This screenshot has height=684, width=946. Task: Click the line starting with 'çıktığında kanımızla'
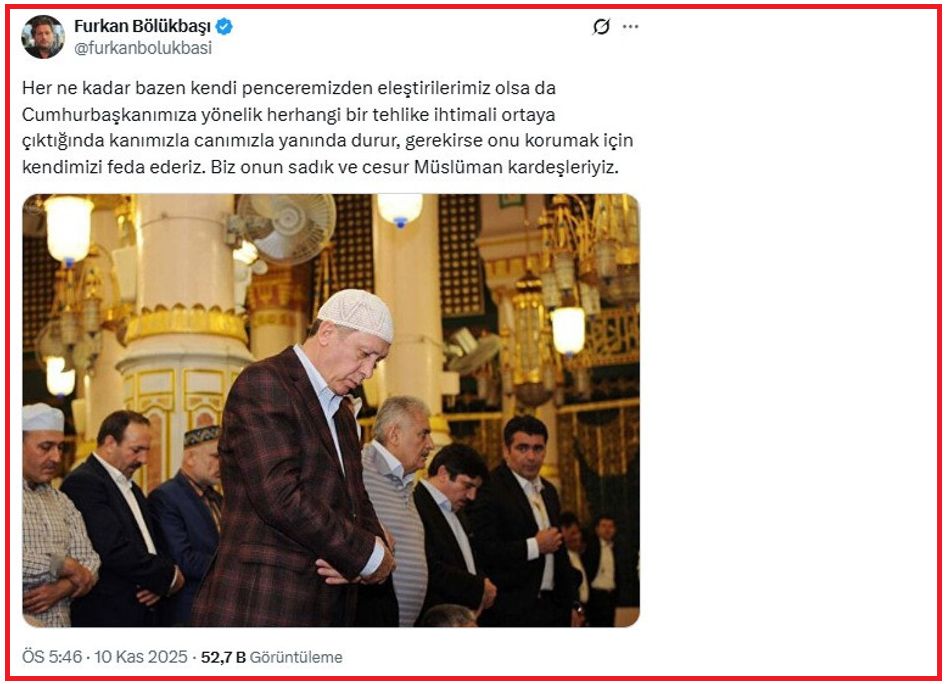328,141
